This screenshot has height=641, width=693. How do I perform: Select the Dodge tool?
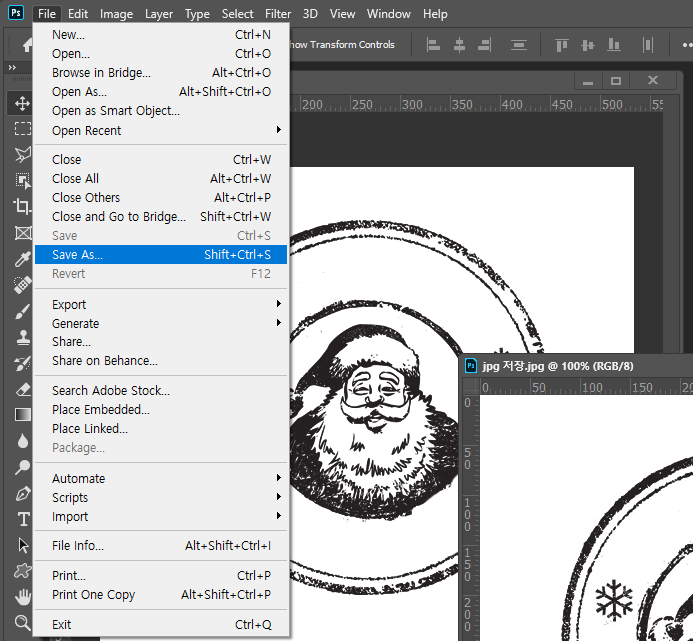(x=22, y=467)
